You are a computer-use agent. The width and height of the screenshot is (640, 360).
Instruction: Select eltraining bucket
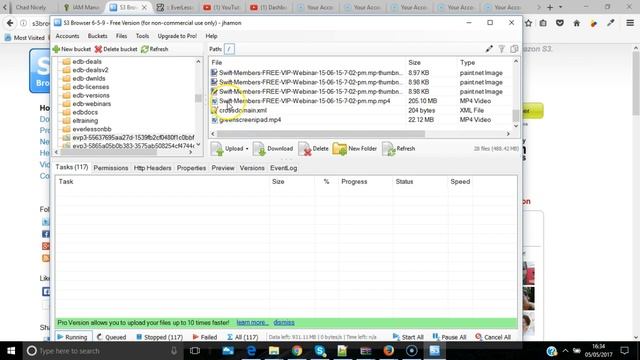(85, 120)
